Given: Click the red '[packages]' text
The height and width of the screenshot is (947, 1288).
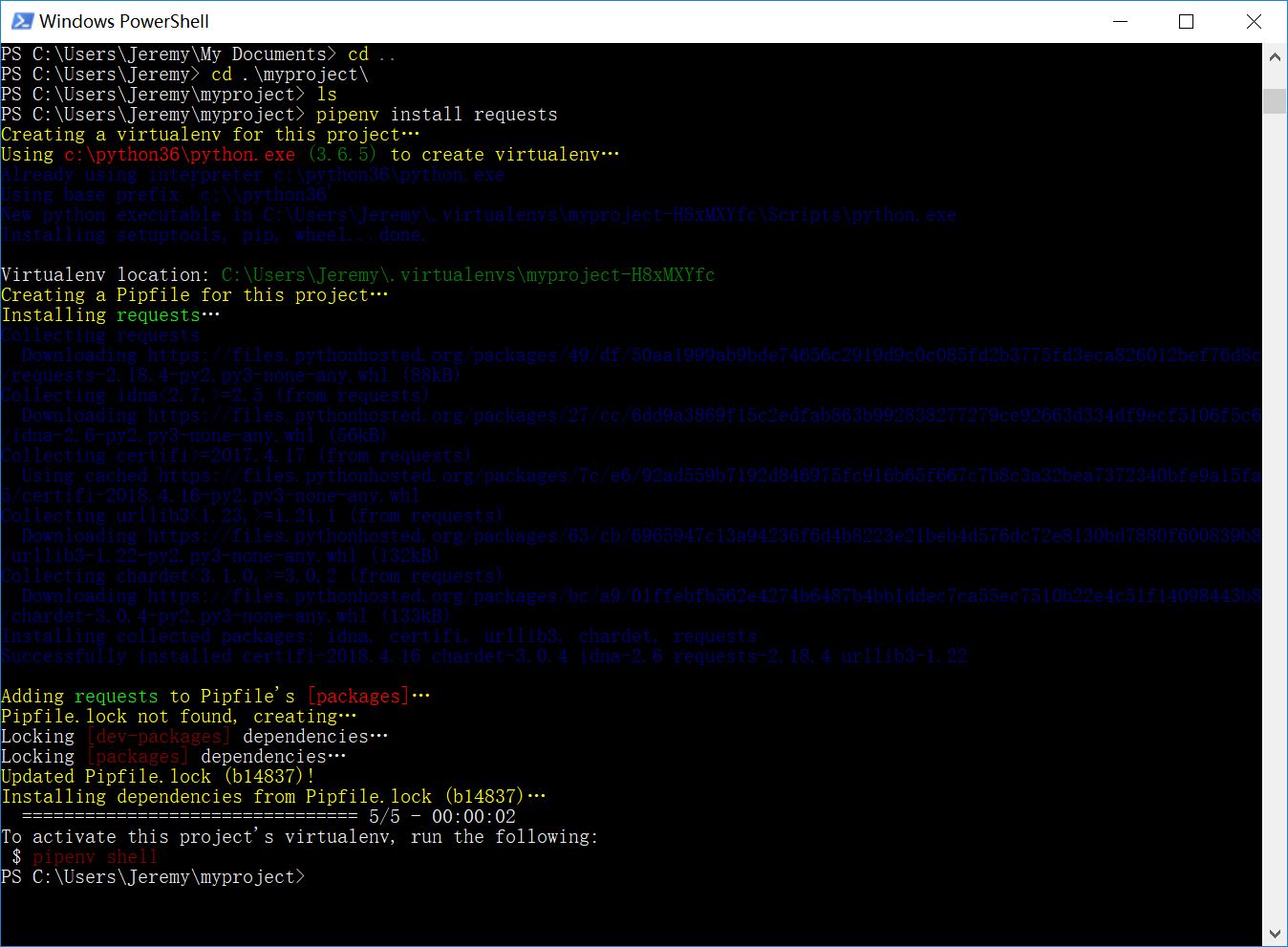Looking at the screenshot, I should click(x=358, y=697).
